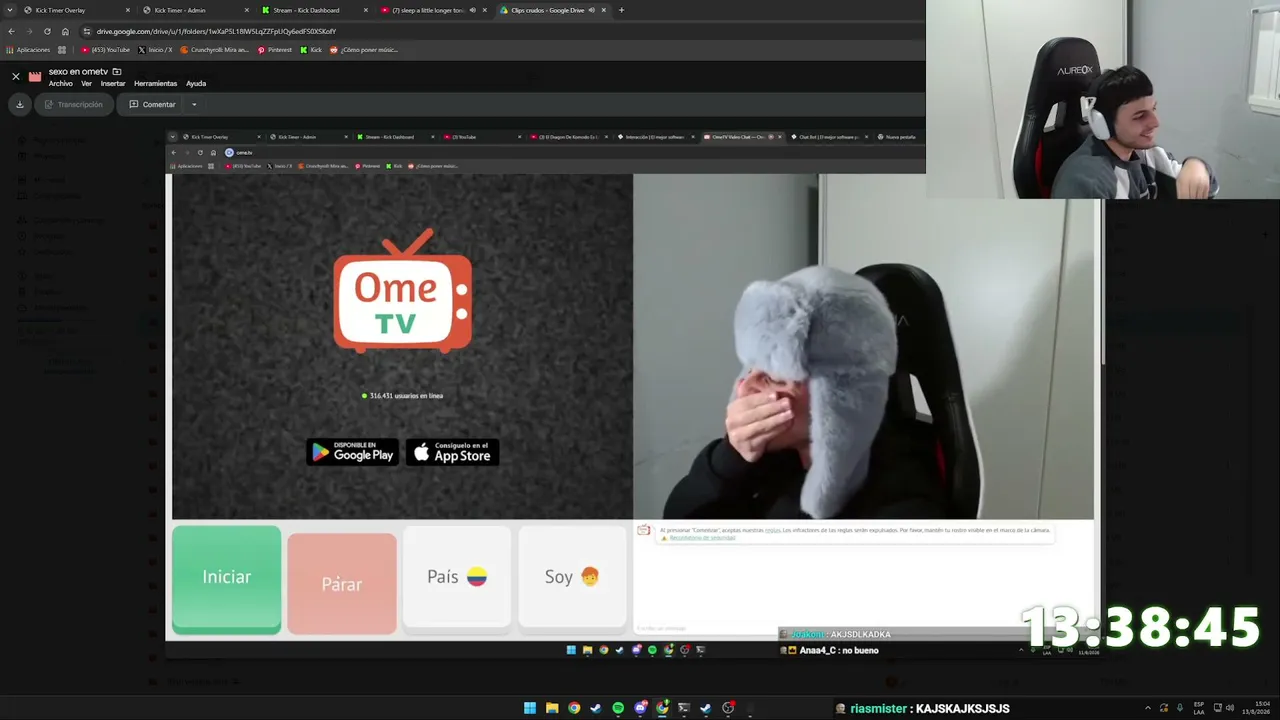The height and width of the screenshot is (720, 1280).
Task: Open the terminal icon in the taskbar
Action: pyautogui.click(x=684, y=708)
